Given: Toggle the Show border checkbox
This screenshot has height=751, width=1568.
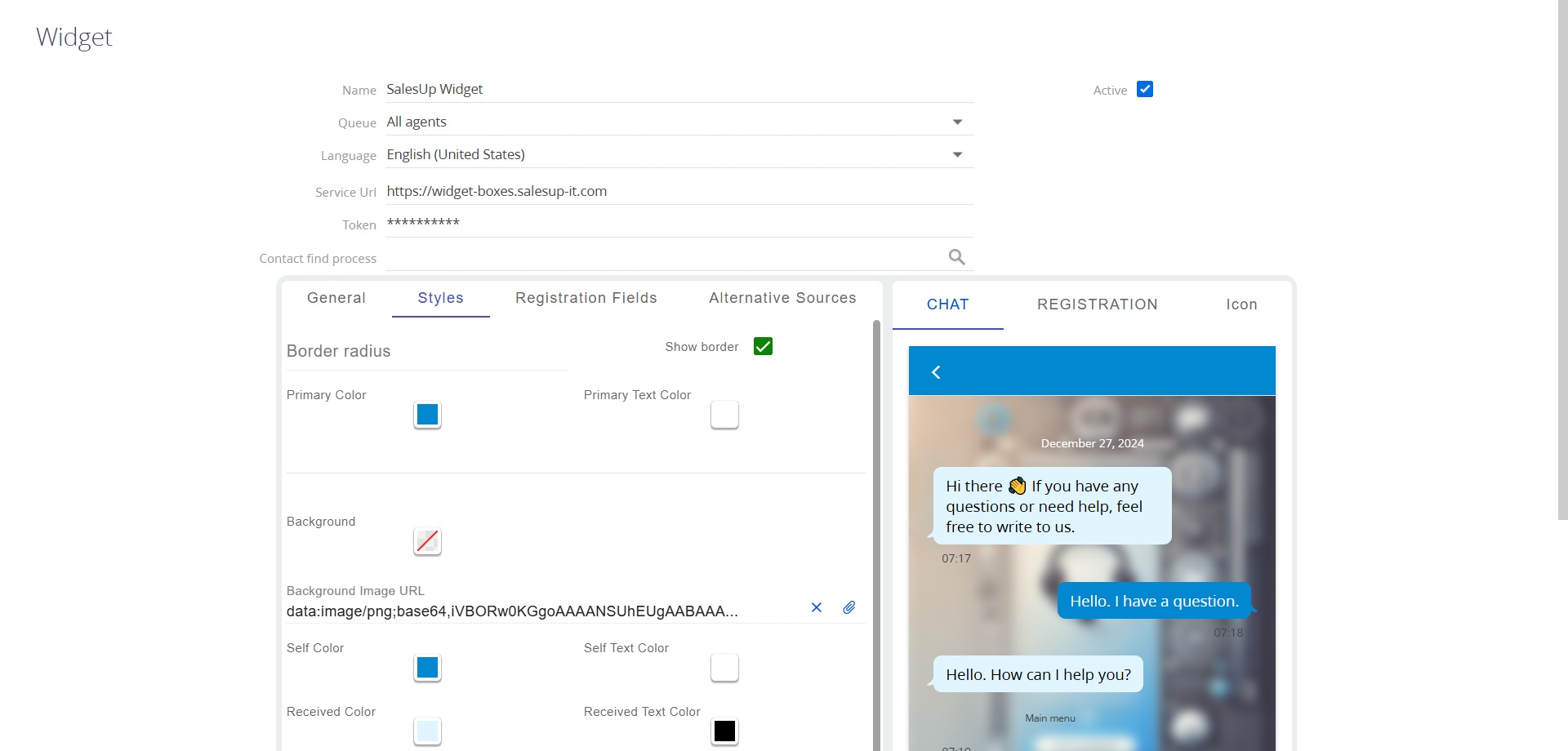Looking at the screenshot, I should 763,346.
